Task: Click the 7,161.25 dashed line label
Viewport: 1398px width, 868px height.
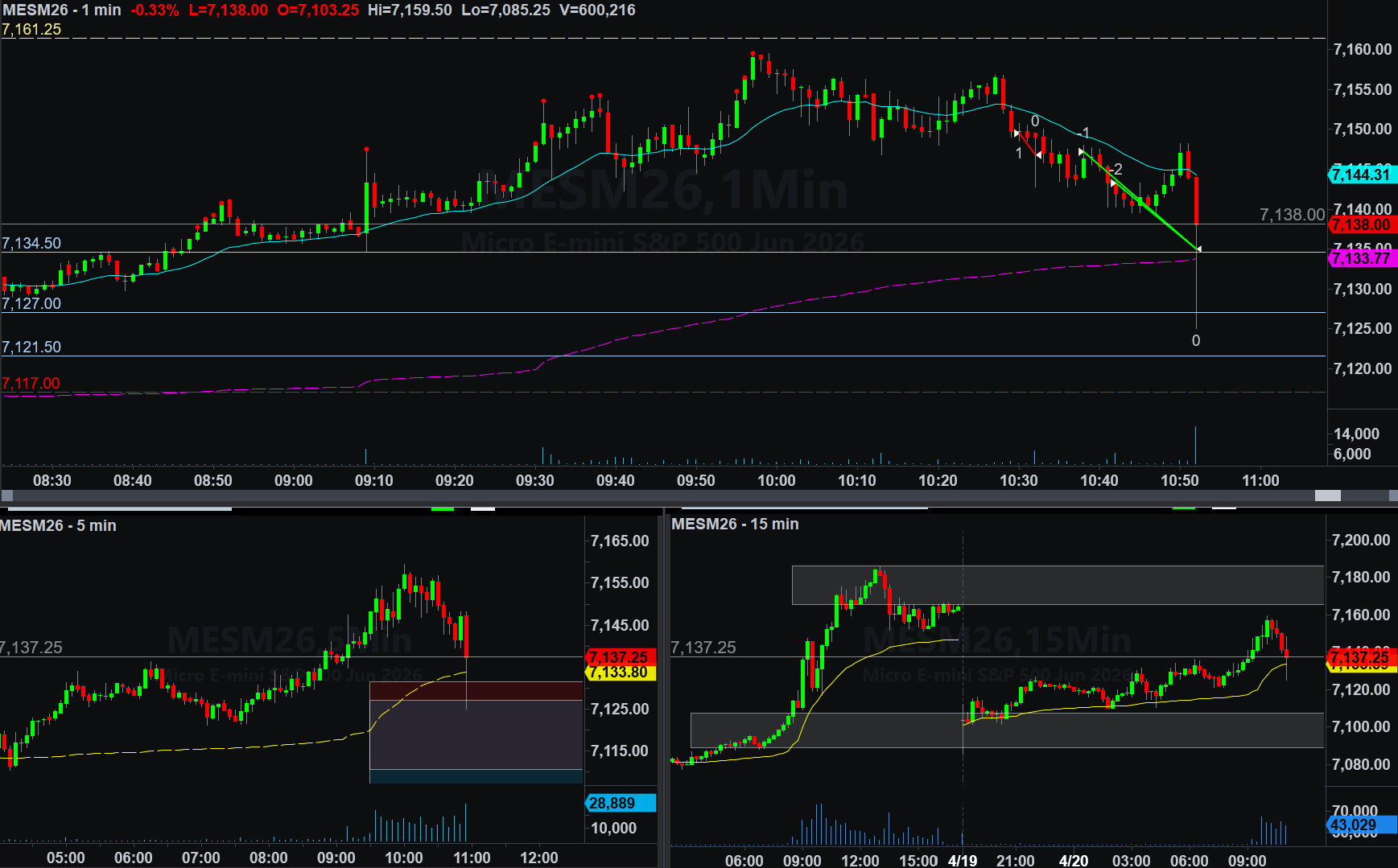Action: tap(31, 30)
